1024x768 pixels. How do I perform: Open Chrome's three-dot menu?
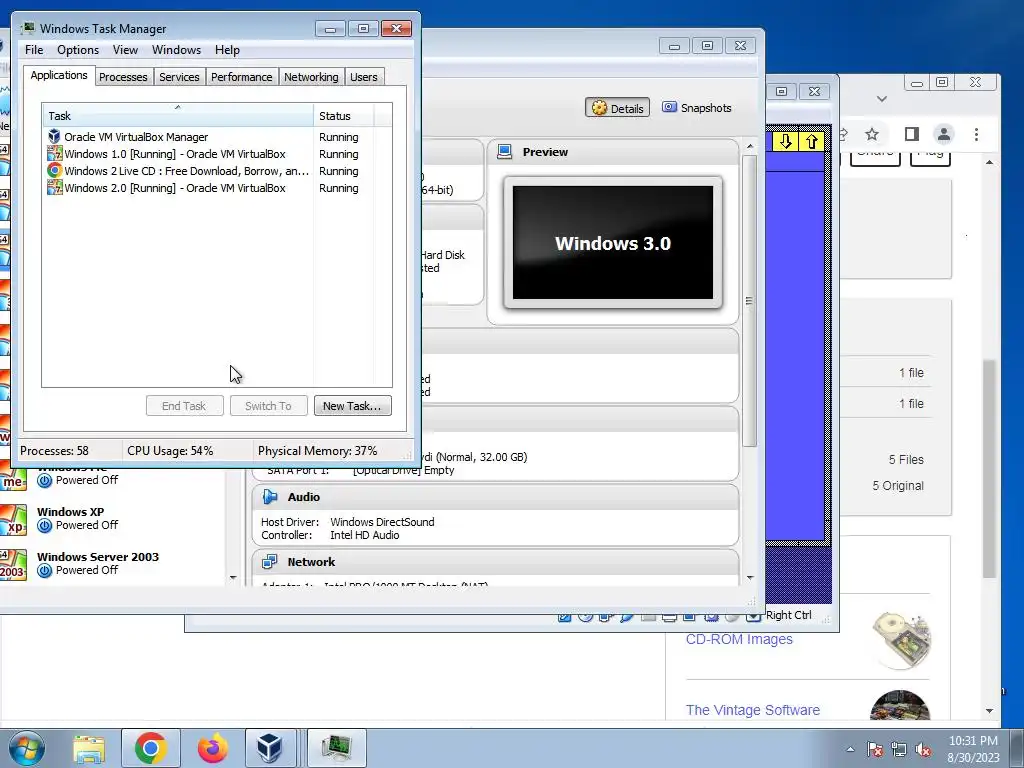click(976, 135)
